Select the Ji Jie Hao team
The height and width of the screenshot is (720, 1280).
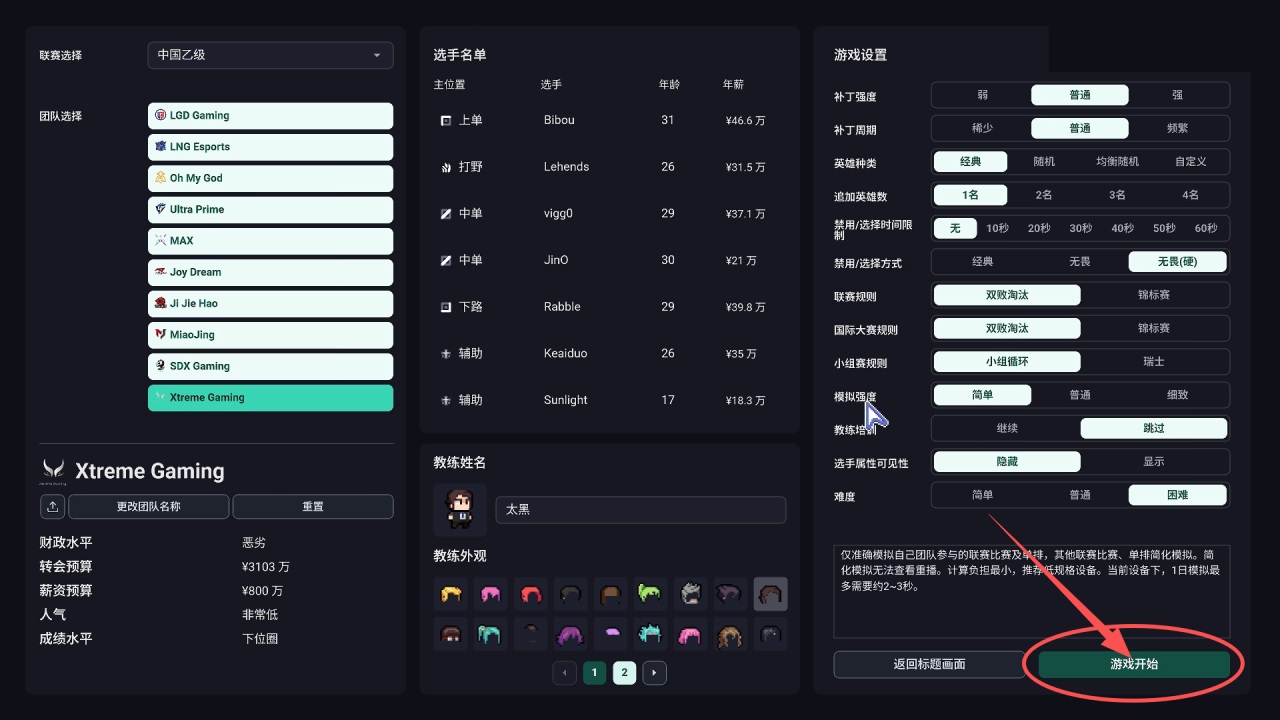(x=270, y=303)
